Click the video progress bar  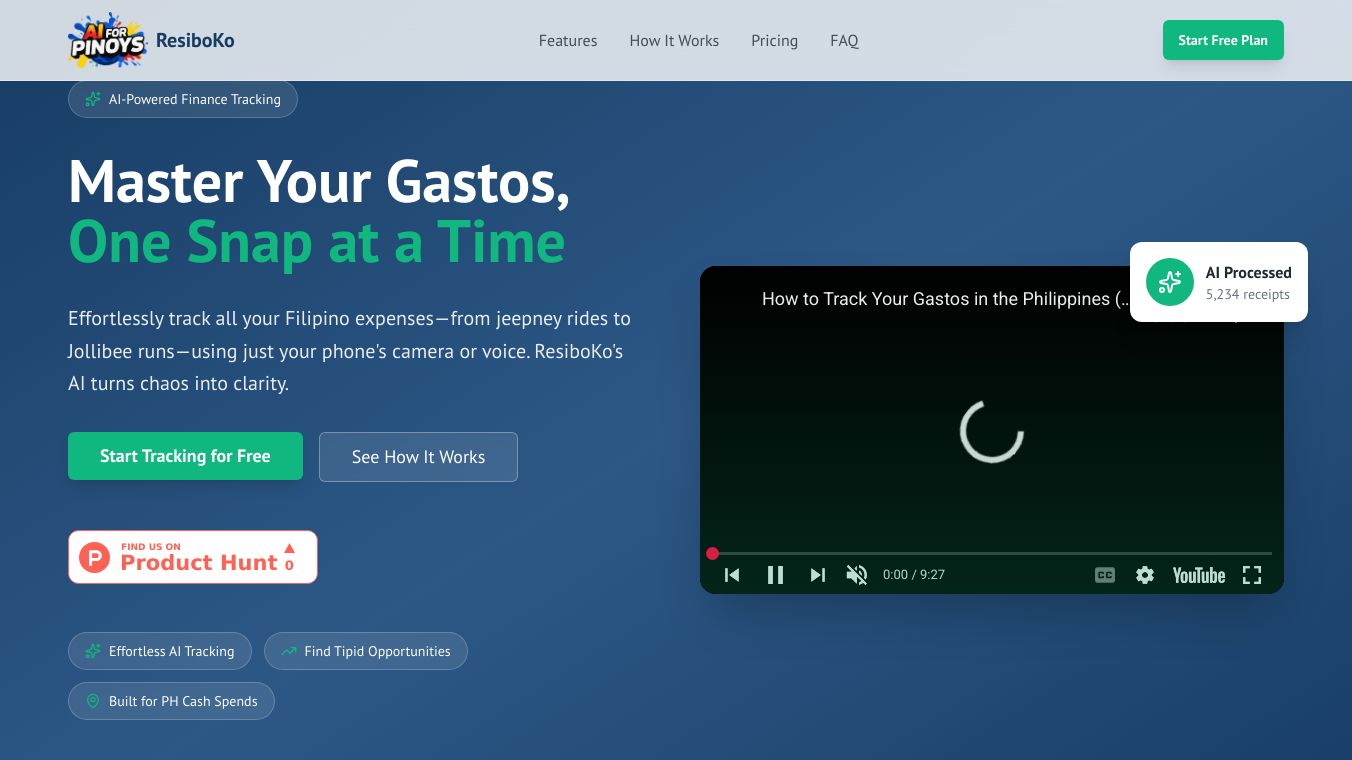pos(992,553)
